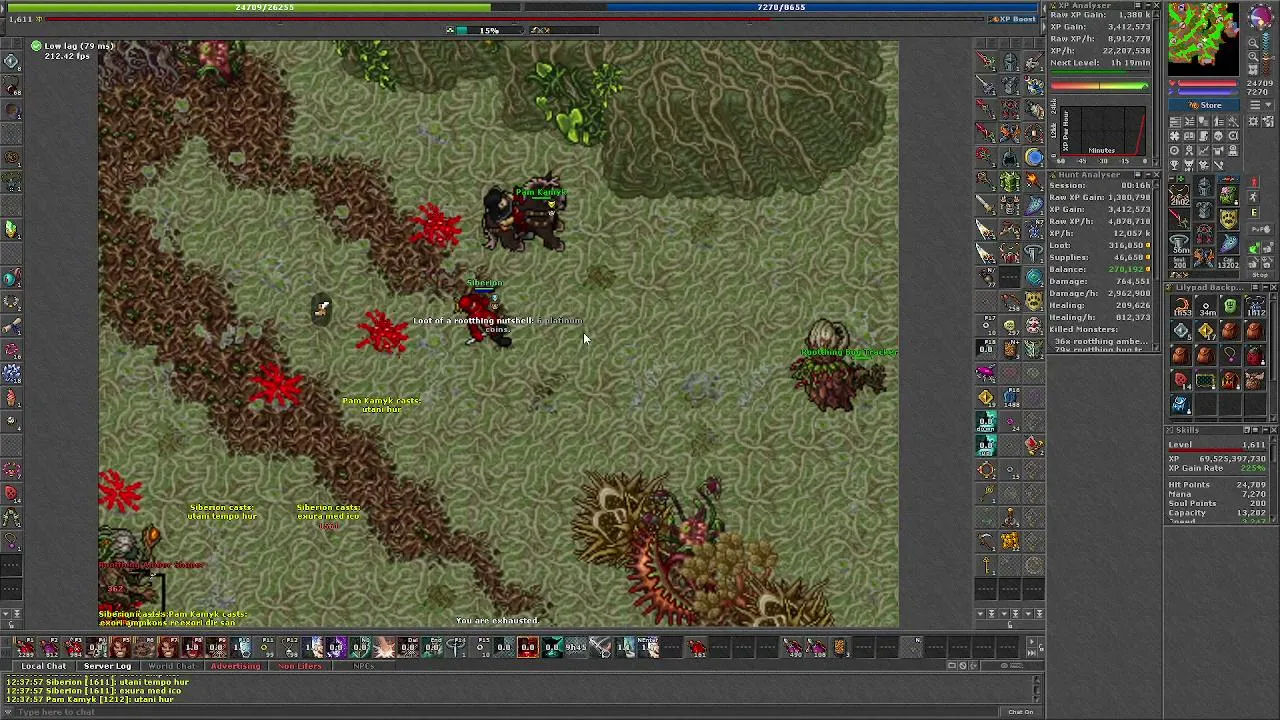
Task: Click the XP Gain Rate row in Skills
Action: (x=1219, y=468)
